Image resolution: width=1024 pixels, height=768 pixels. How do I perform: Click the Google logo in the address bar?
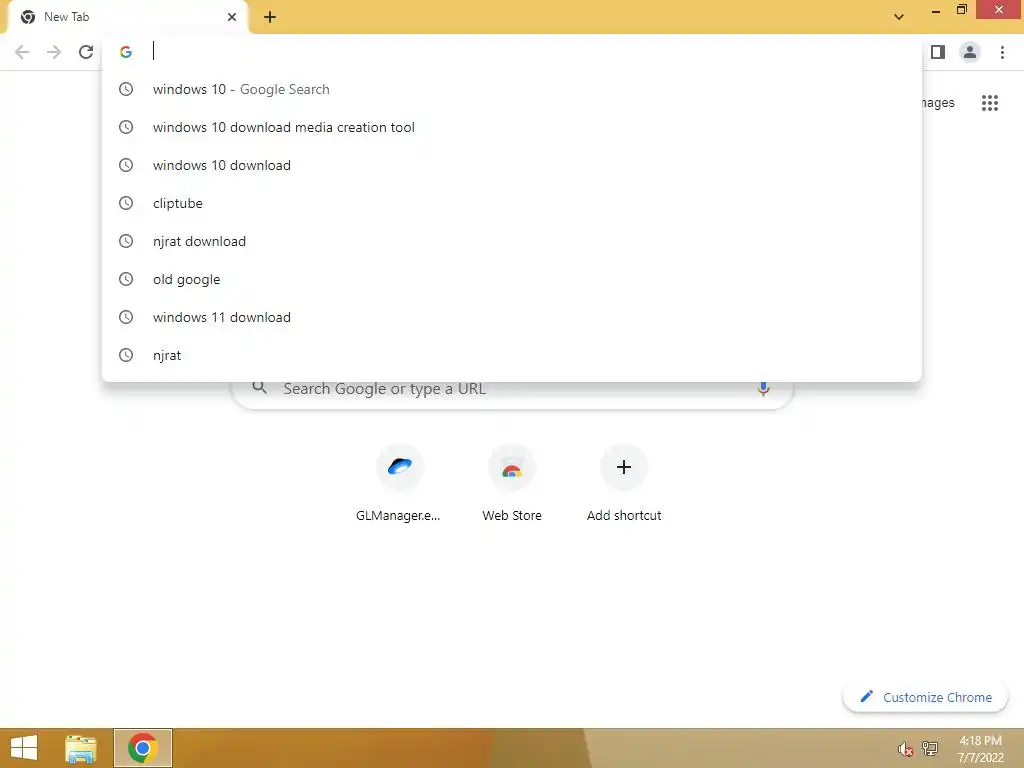point(126,52)
